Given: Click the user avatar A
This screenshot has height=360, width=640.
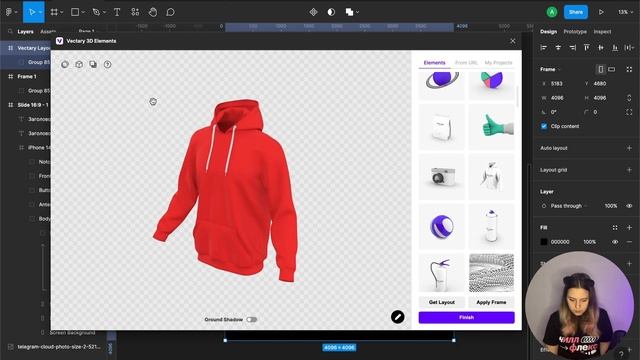Looking at the screenshot, I should pyautogui.click(x=552, y=12).
